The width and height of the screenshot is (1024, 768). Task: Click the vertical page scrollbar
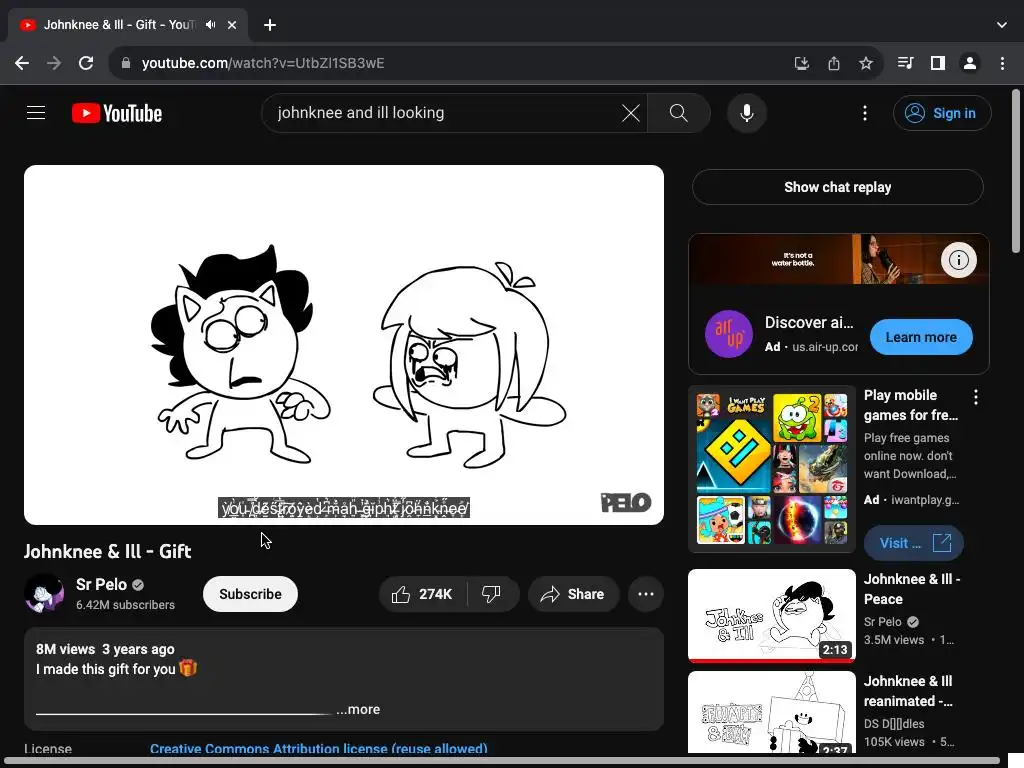point(1016,171)
